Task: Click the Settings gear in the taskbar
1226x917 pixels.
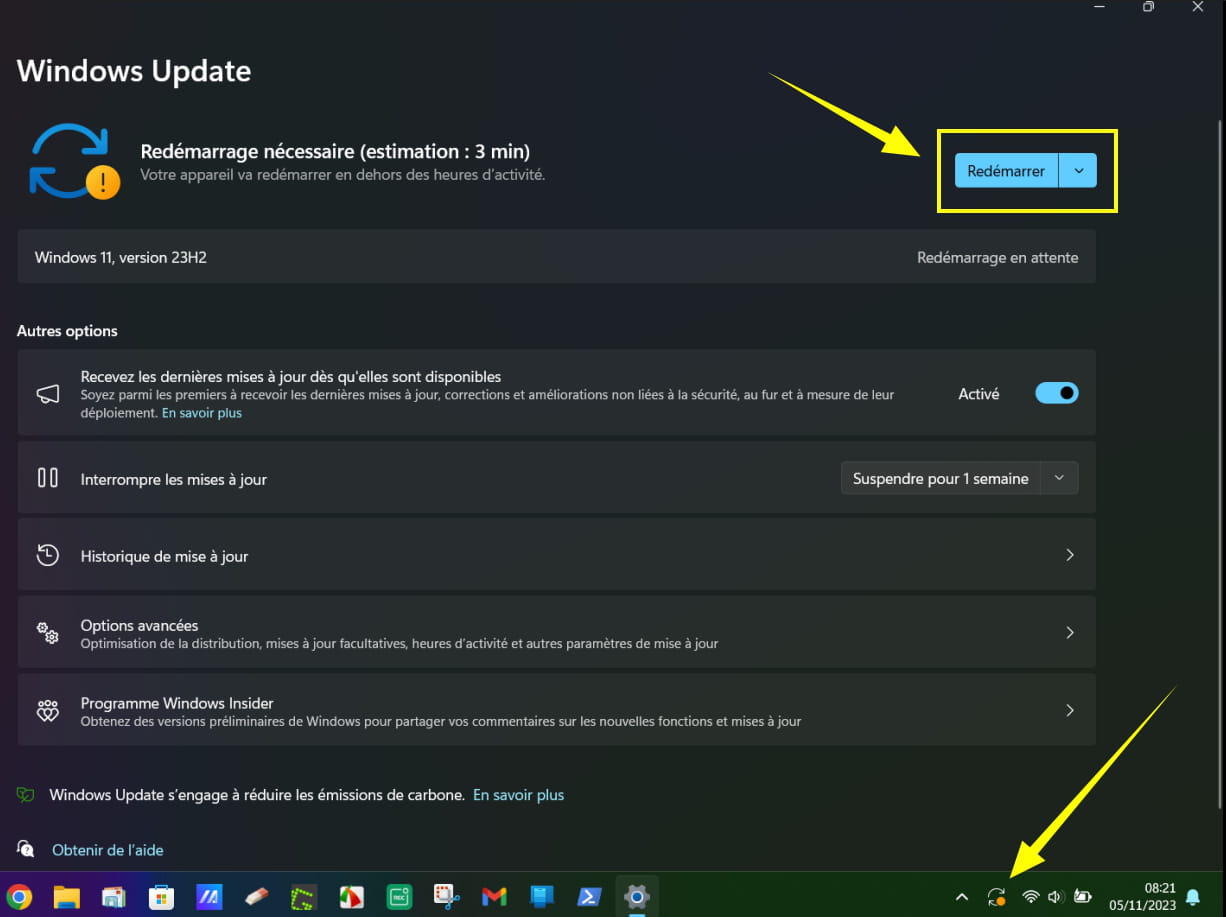Action: coord(636,896)
